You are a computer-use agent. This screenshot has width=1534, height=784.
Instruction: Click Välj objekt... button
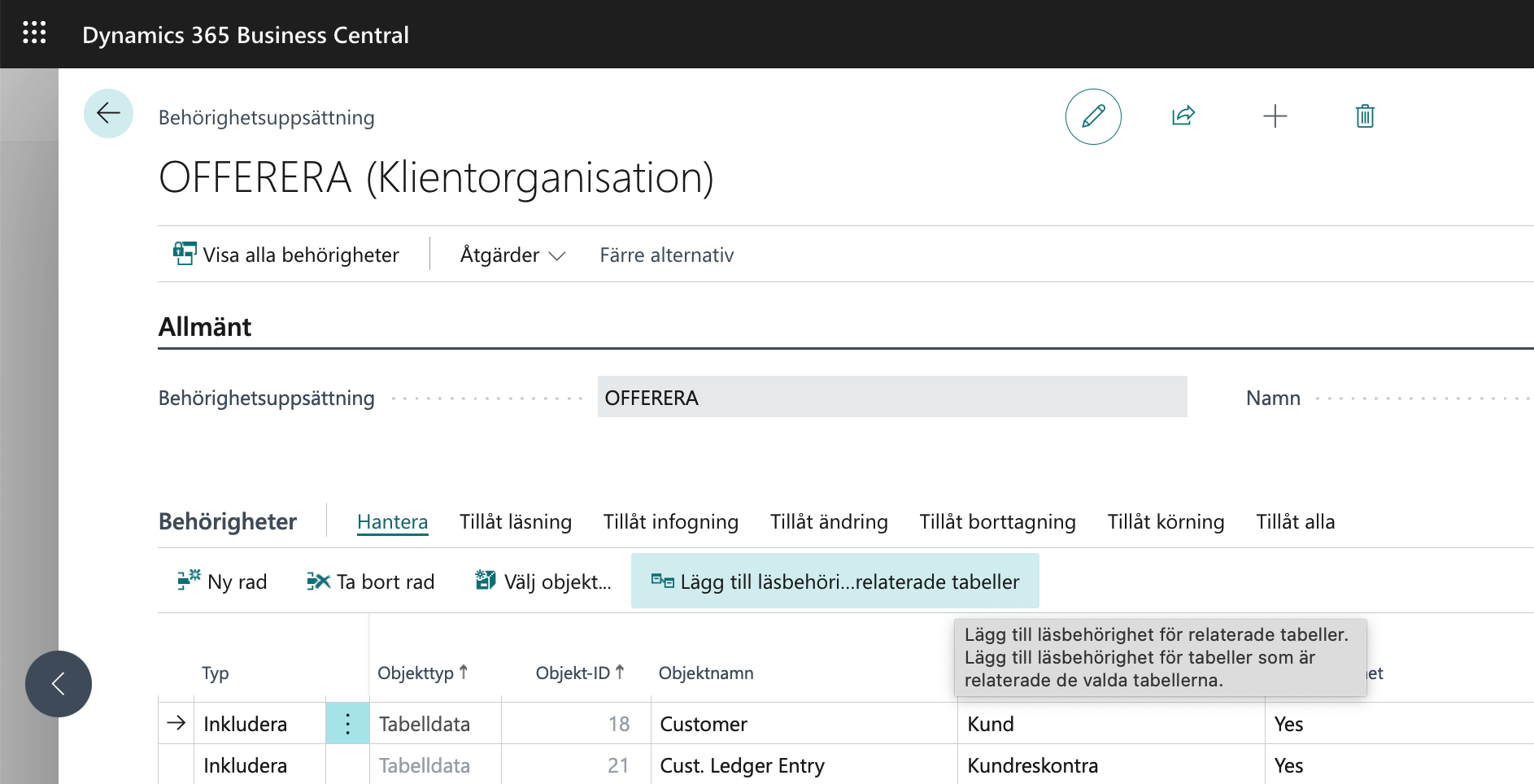[x=543, y=581]
